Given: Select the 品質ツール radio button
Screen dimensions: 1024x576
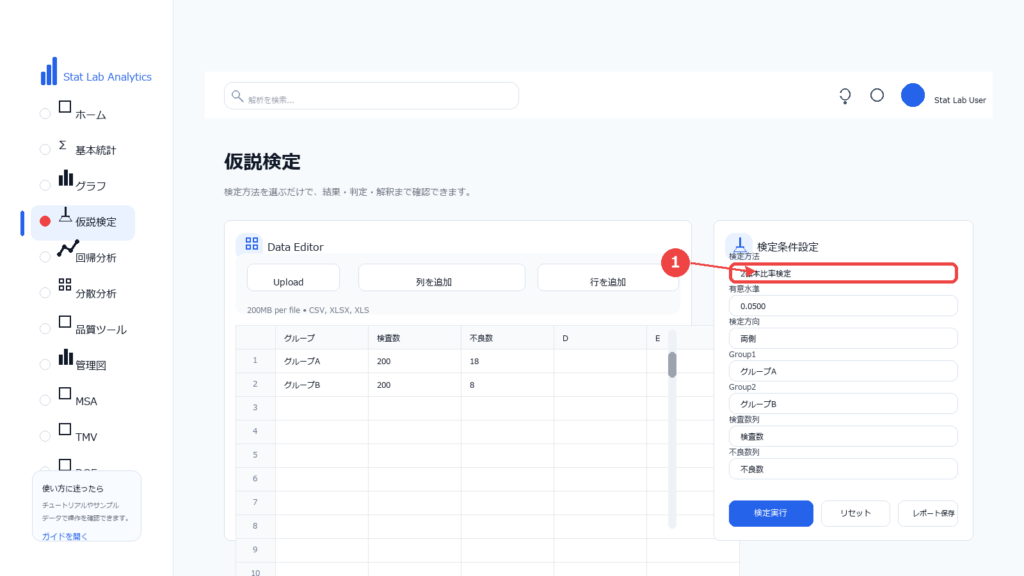Looking at the screenshot, I should [45, 329].
